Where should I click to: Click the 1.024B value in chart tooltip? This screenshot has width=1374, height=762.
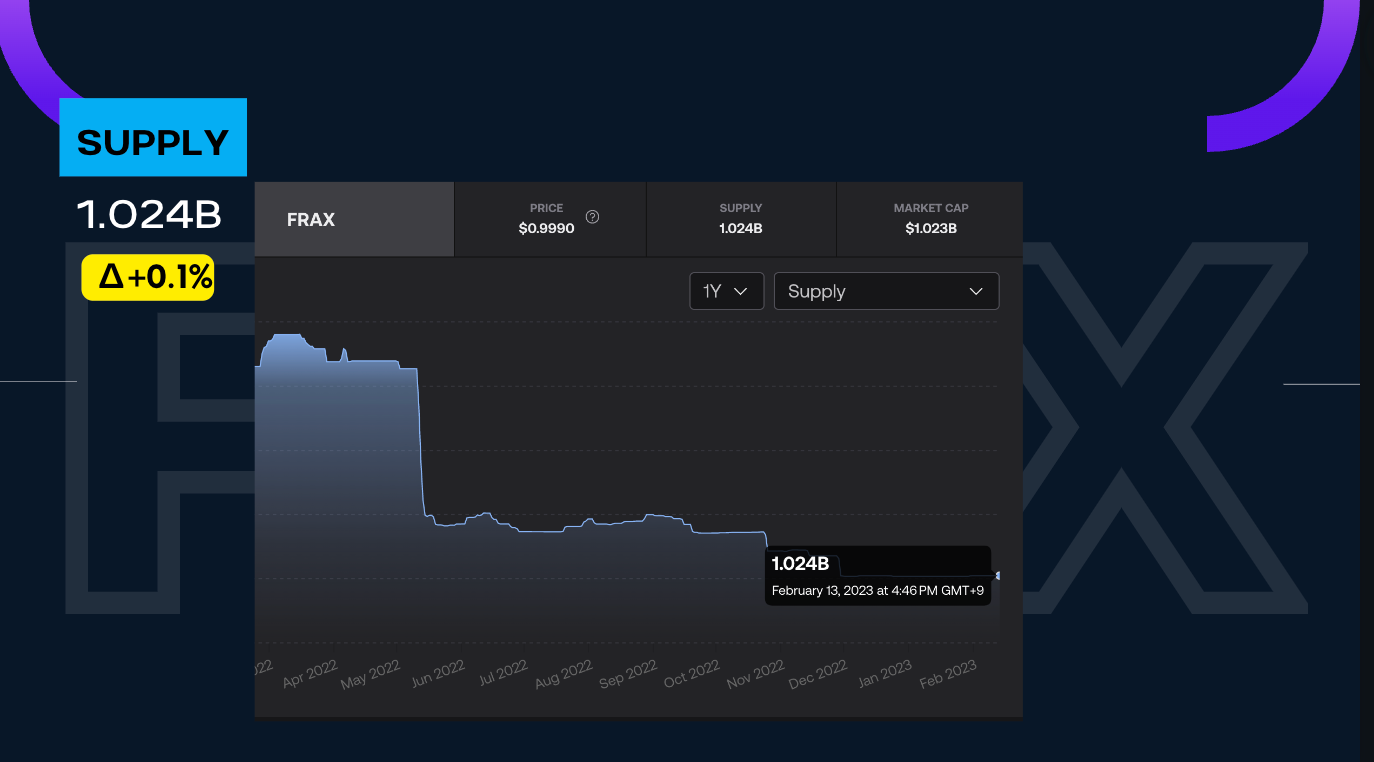(800, 564)
